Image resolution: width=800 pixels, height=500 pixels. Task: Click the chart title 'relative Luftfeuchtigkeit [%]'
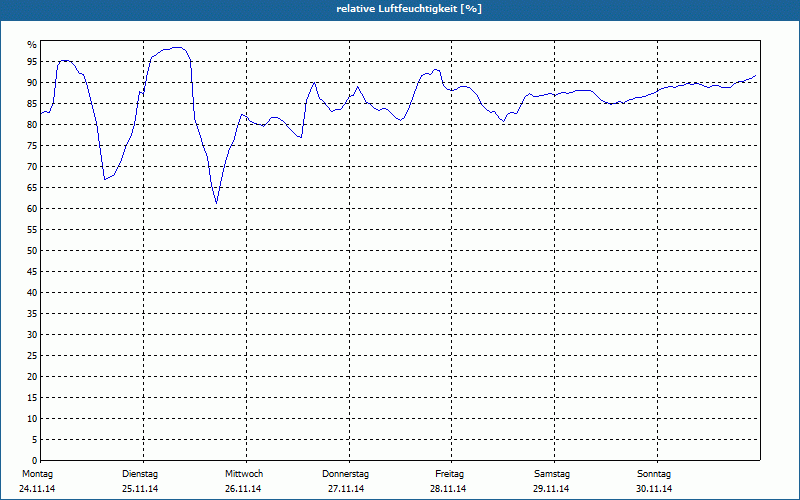(x=409, y=9)
